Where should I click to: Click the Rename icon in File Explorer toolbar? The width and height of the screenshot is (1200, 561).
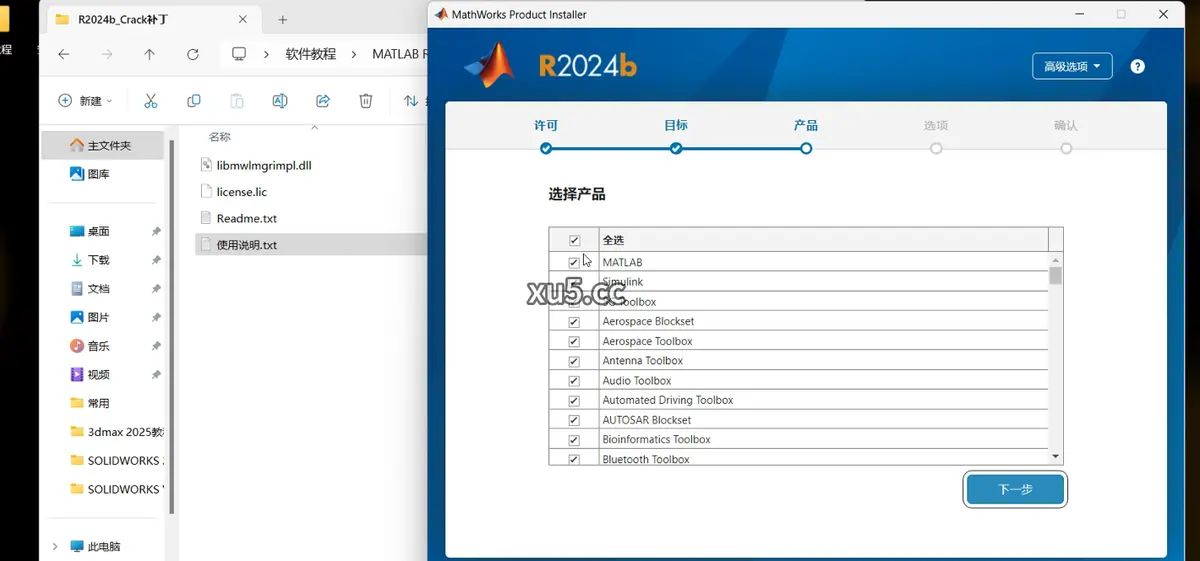coord(280,100)
